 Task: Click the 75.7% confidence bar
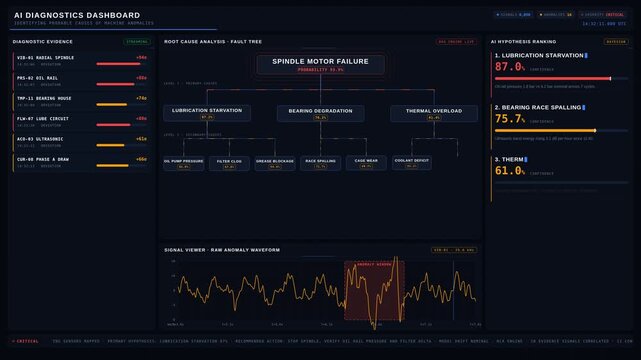click(x=561, y=131)
